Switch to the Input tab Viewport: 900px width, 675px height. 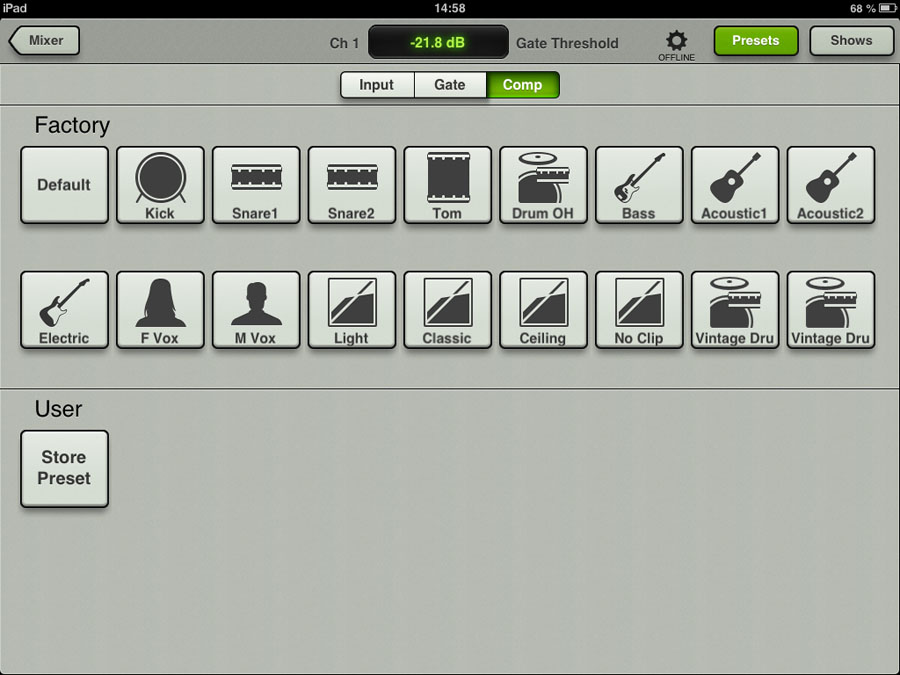(x=377, y=85)
